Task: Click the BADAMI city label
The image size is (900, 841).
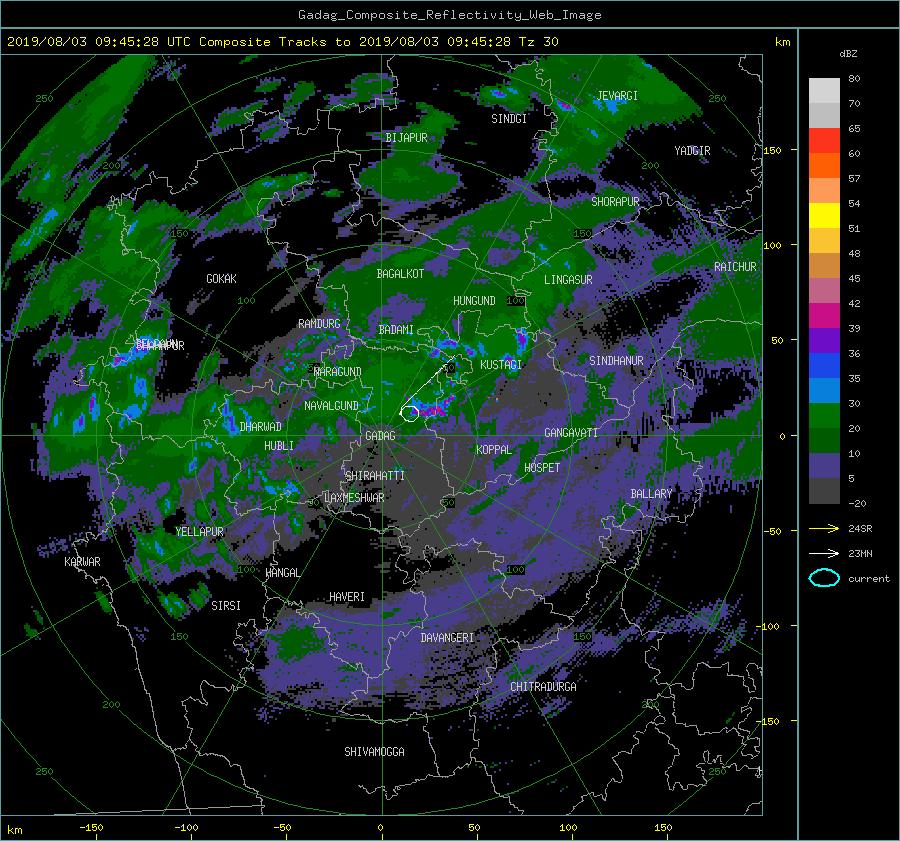Action: tap(396, 330)
